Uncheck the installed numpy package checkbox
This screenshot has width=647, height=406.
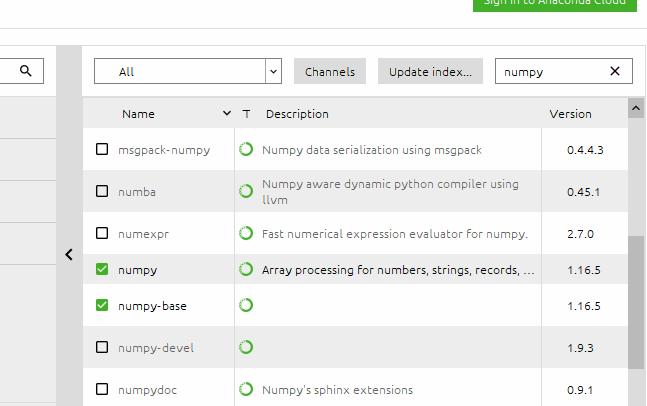point(102,269)
